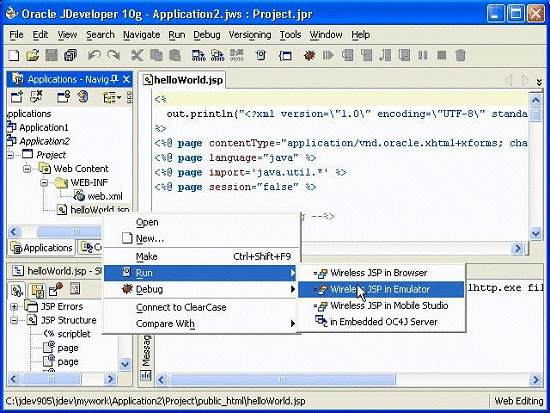Select Application2 in the navigator tree
Image resolution: width=550 pixels, height=413 pixels.
(x=45, y=141)
